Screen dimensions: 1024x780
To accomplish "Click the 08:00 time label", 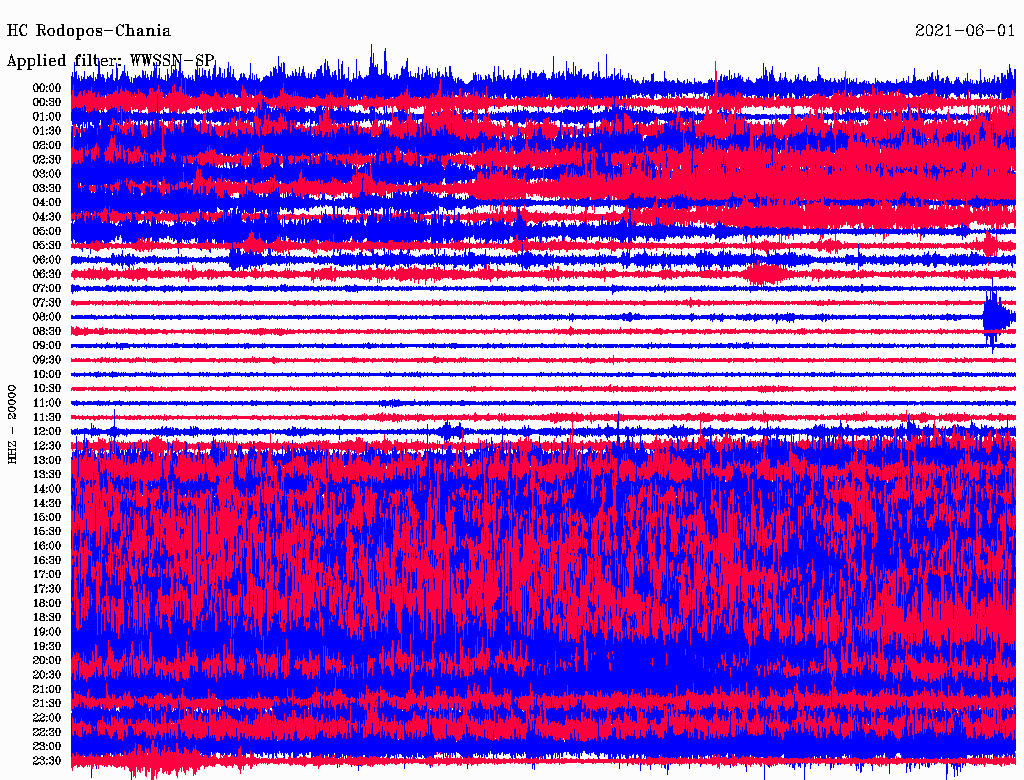I will [47, 317].
